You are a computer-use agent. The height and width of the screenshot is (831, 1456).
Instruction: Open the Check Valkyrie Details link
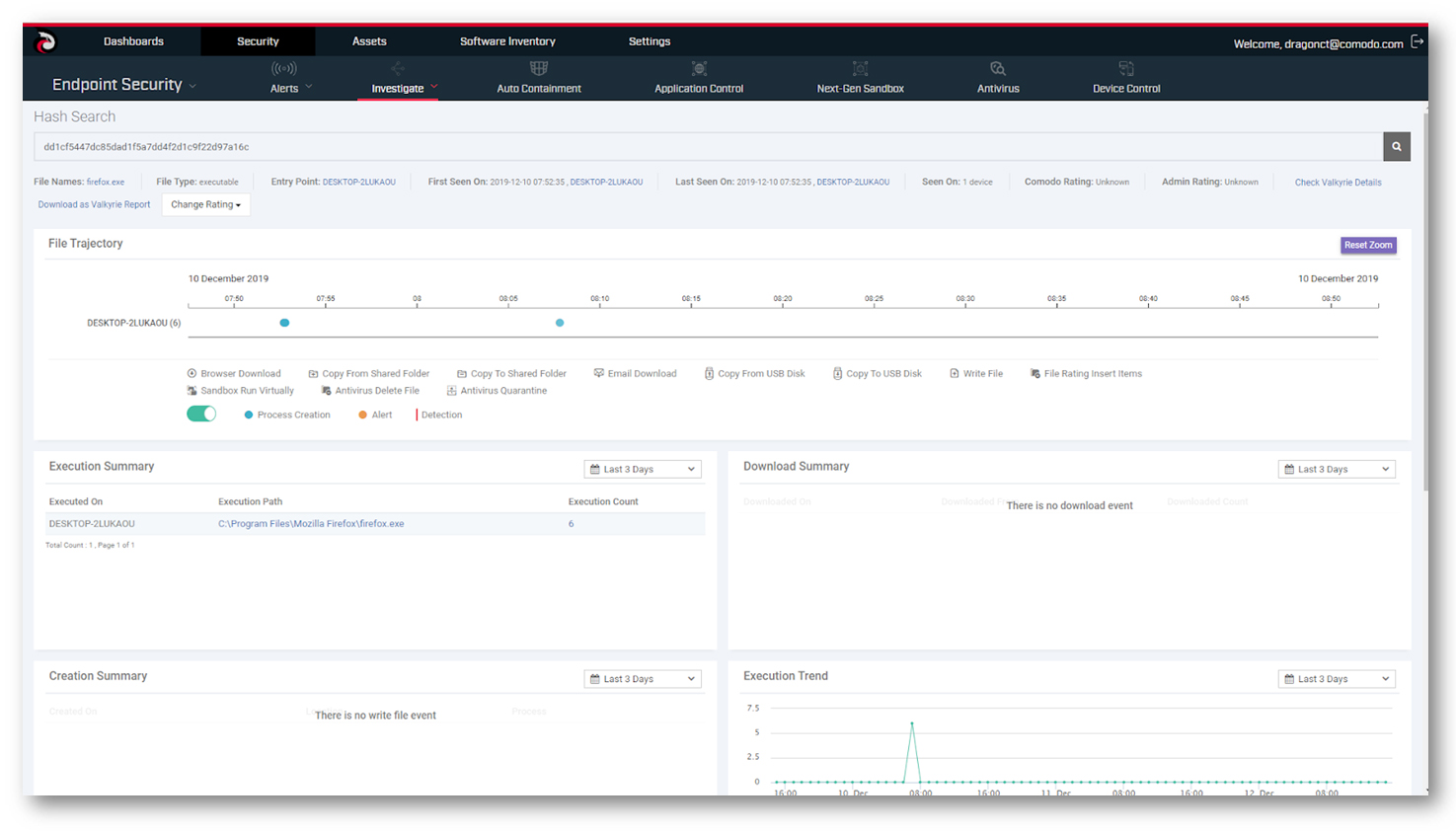1338,182
